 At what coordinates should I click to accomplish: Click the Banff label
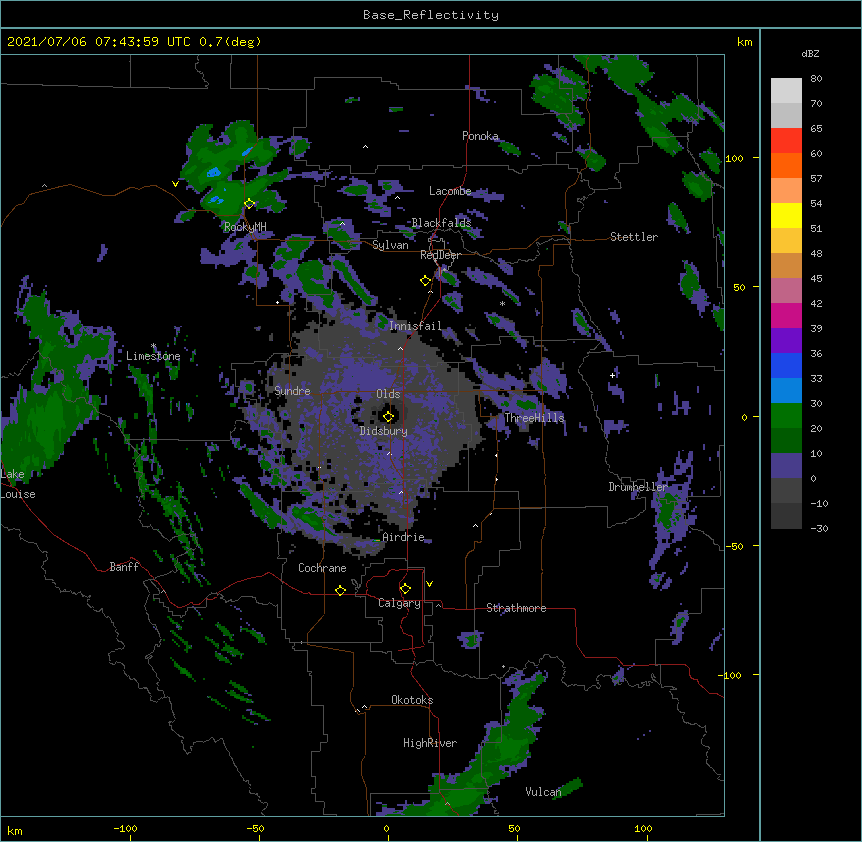[x=124, y=567]
